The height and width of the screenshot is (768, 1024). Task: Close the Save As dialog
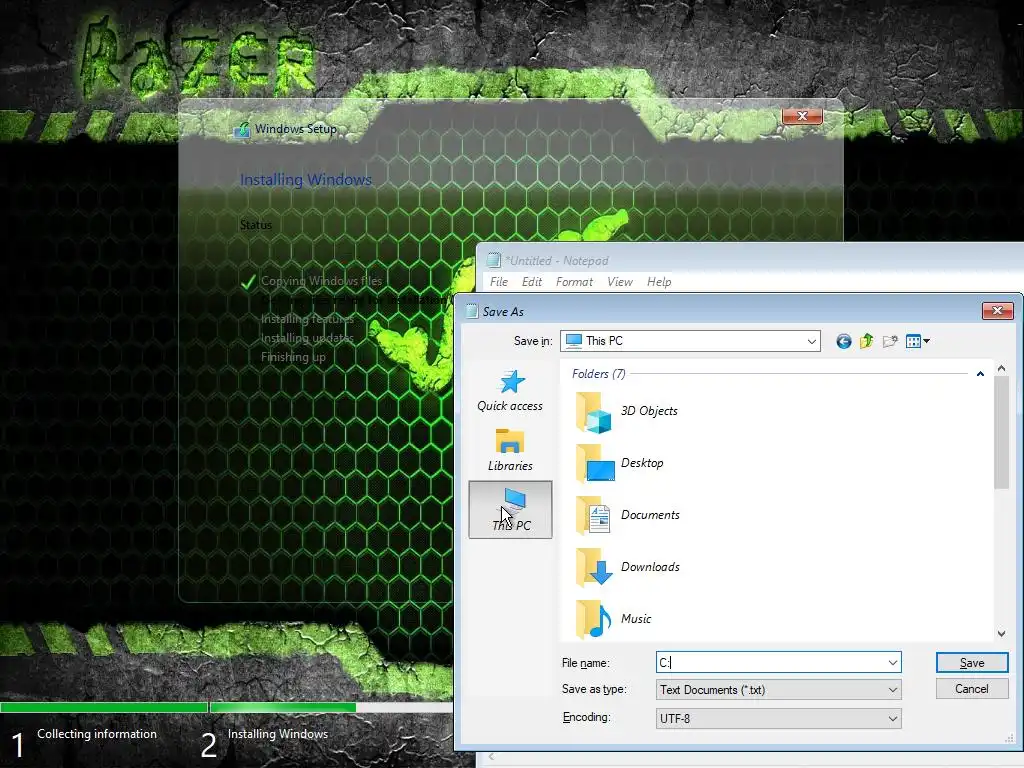point(997,311)
